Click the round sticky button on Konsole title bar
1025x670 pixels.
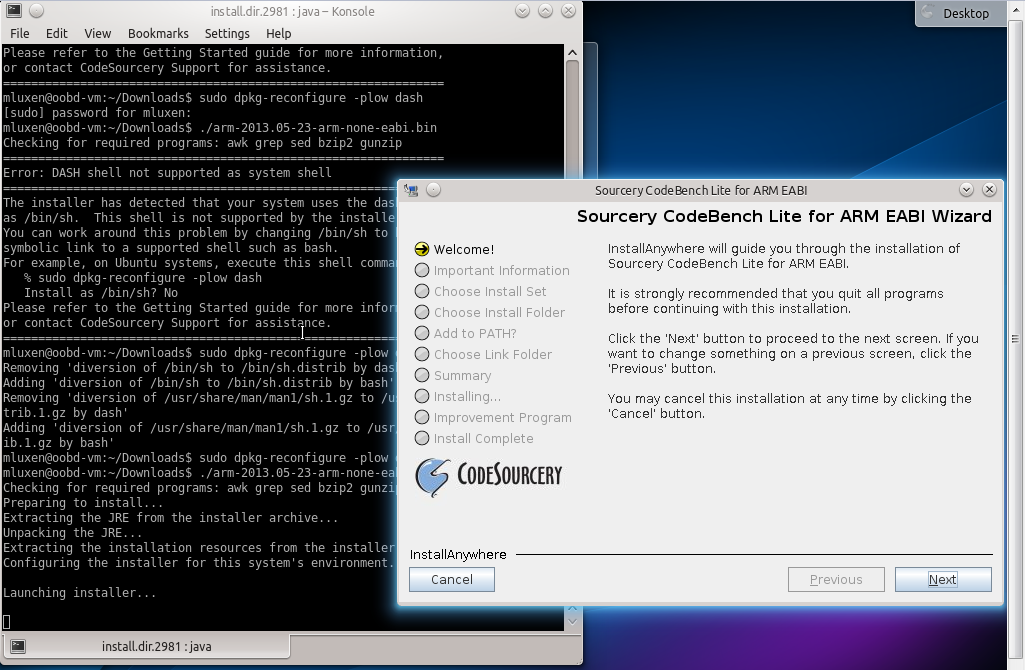tap(36, 11)
